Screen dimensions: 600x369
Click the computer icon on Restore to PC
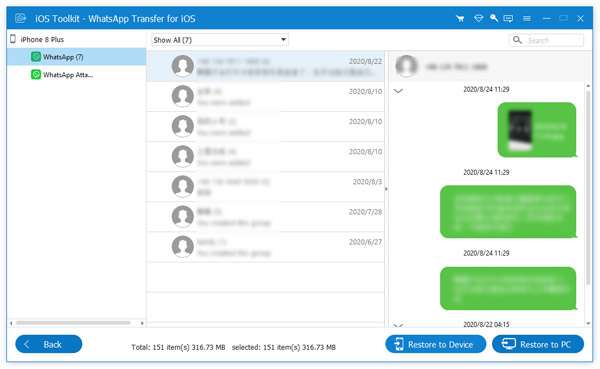(x=509, y=344)
